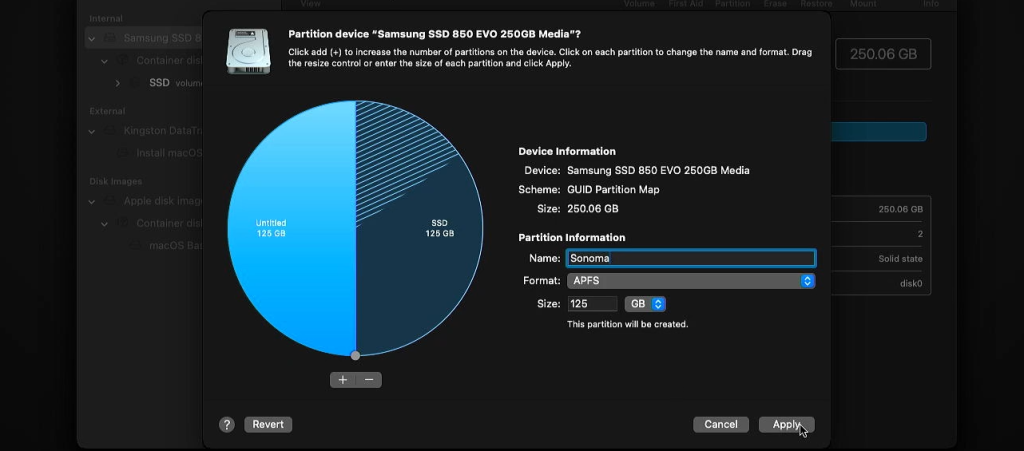Expand the SSD volume in sidebar

[x=118, y=83]
